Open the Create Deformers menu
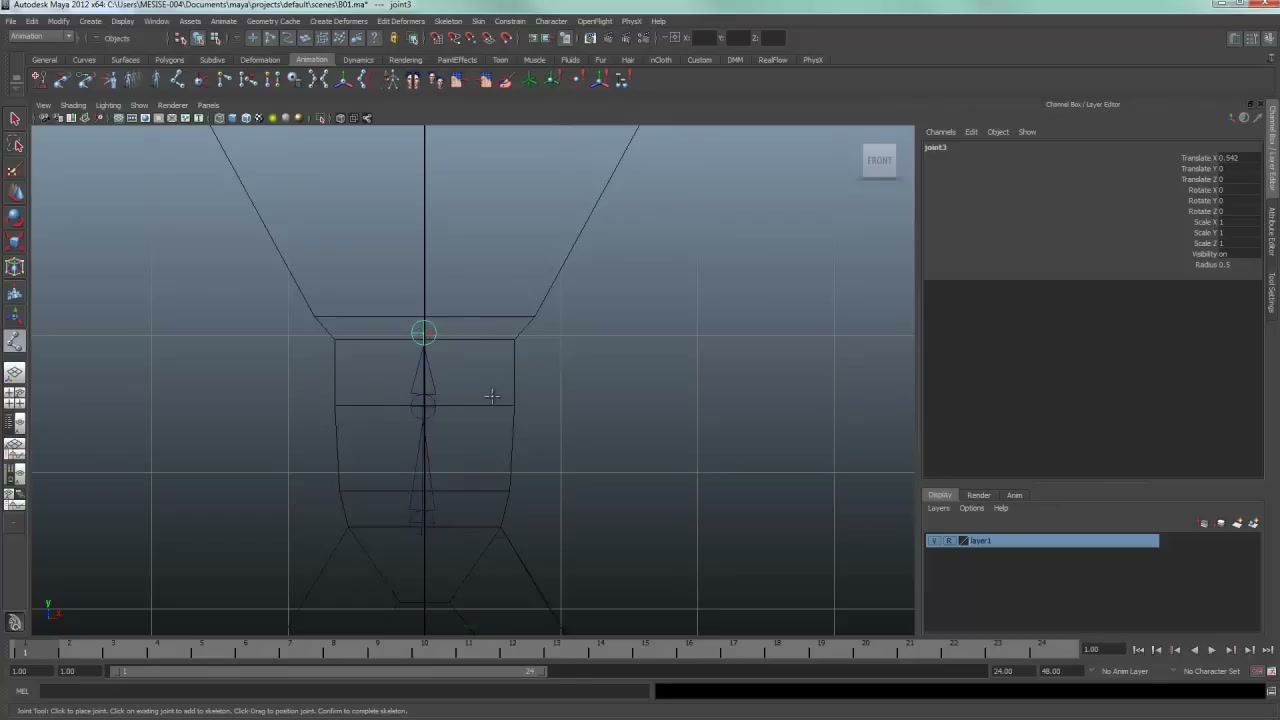This screenshot has width=1280, height=720. [338, 21]
